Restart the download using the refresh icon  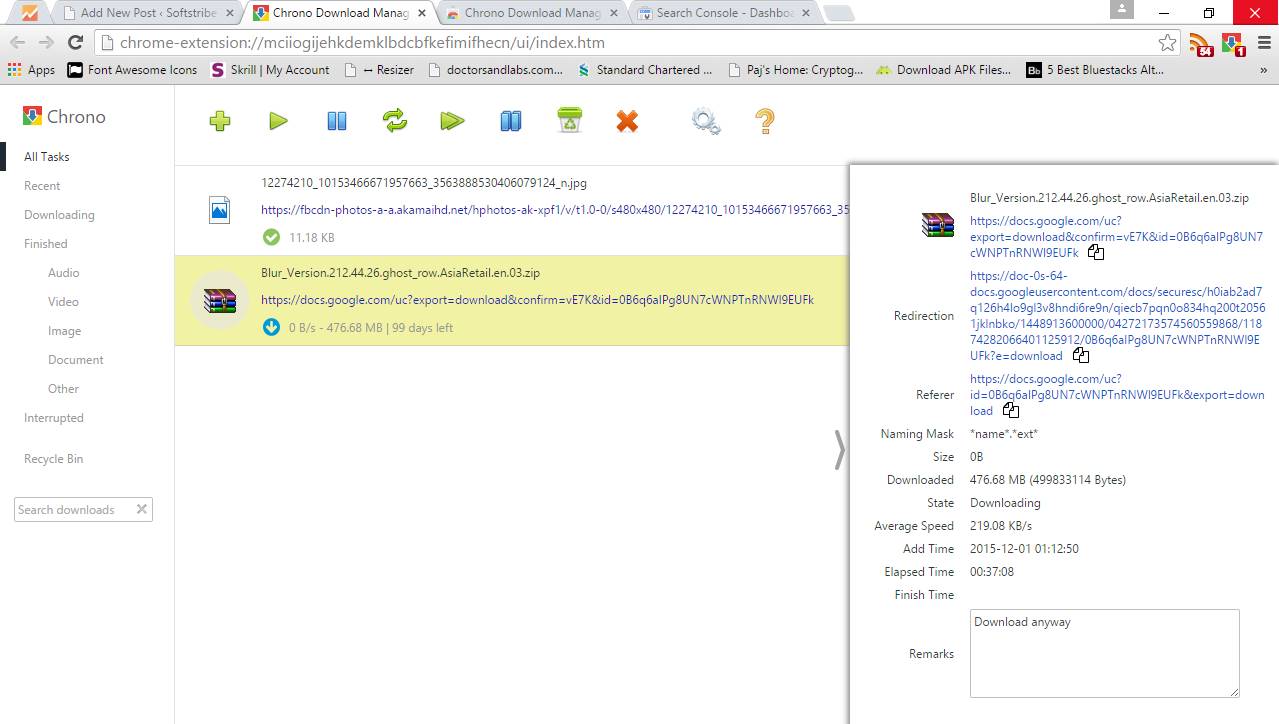coord(394,120)
